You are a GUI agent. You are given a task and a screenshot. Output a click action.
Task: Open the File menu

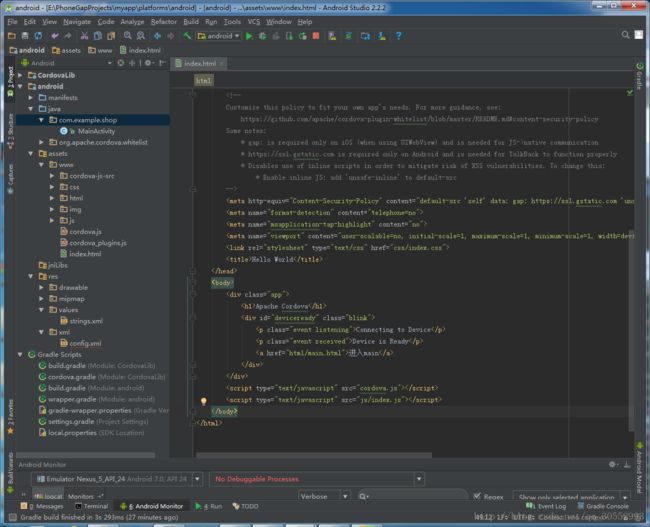tap(12, 22)
